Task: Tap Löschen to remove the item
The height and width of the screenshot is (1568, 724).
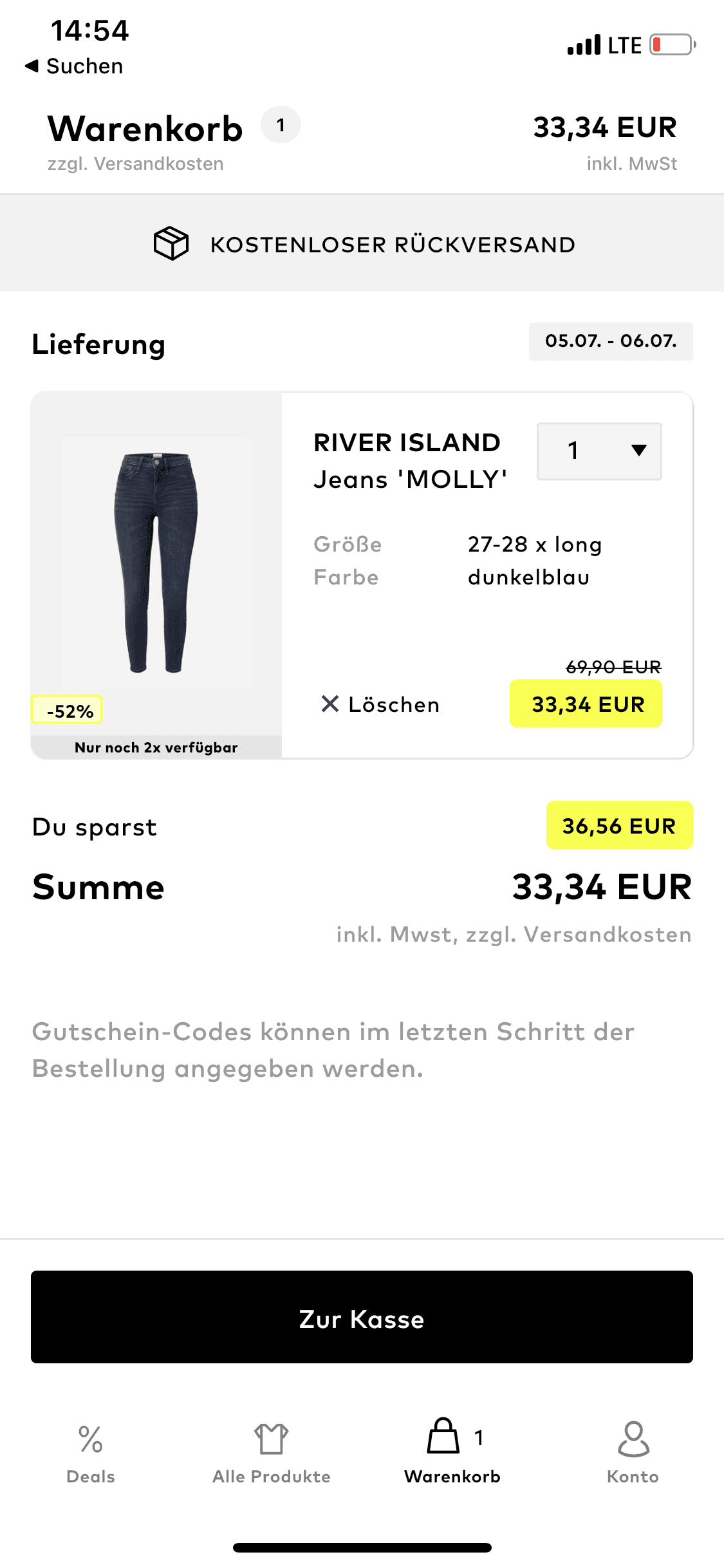Action: point(394,705)
